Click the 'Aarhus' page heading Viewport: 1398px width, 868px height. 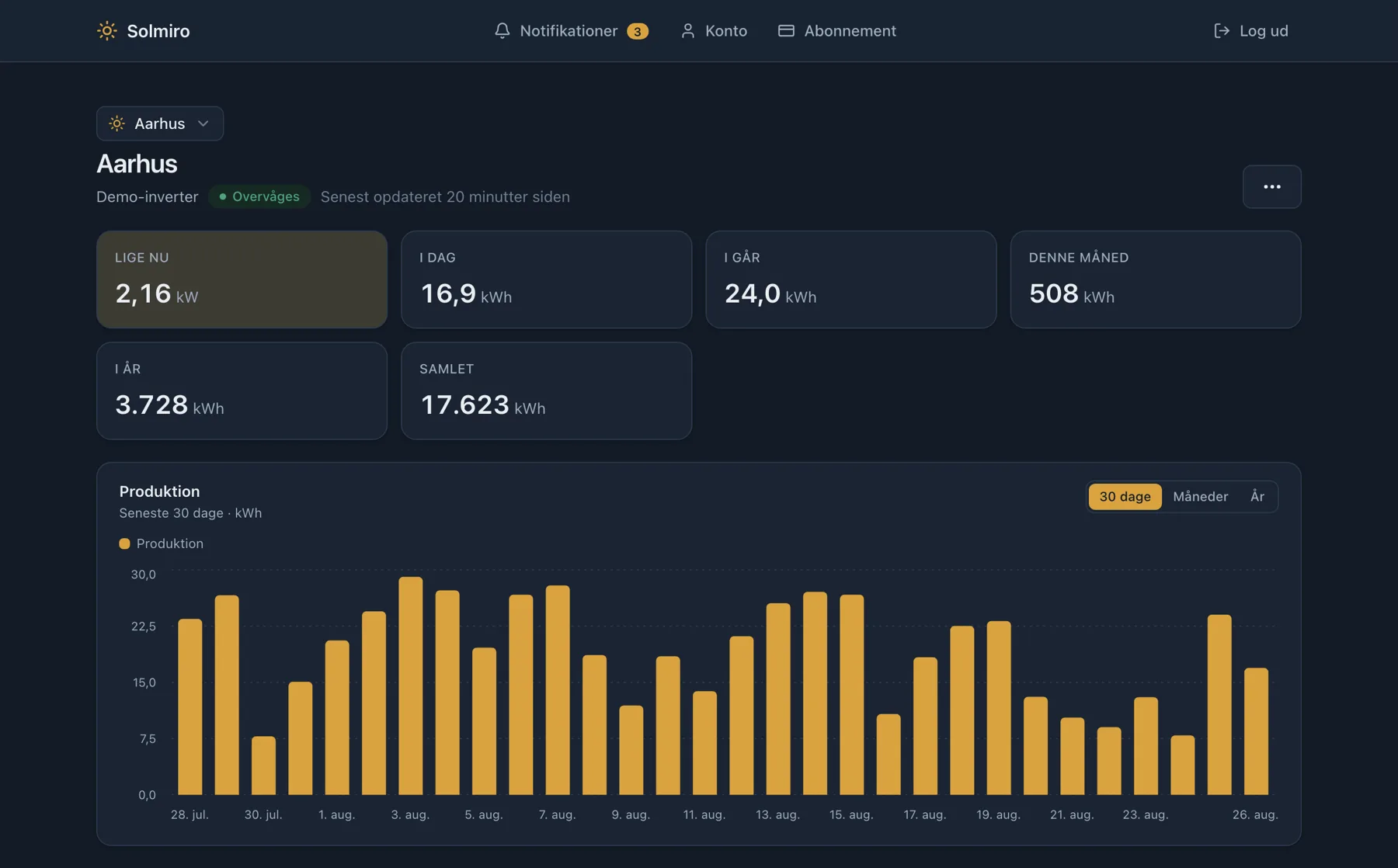pos(137,164)
